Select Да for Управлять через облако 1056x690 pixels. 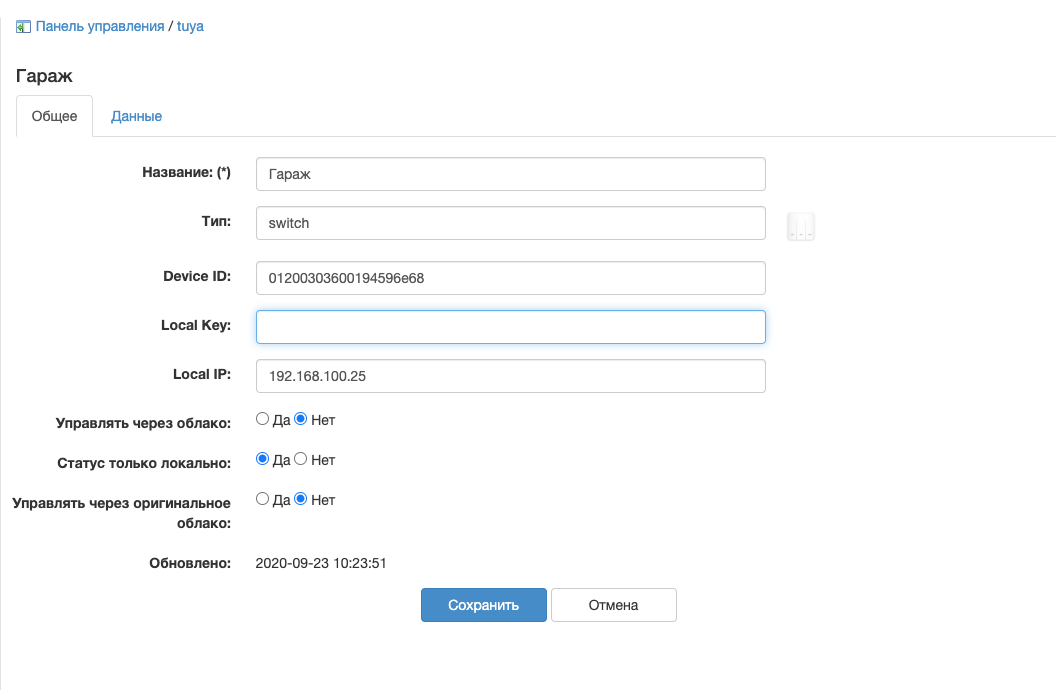coord(263,419)
